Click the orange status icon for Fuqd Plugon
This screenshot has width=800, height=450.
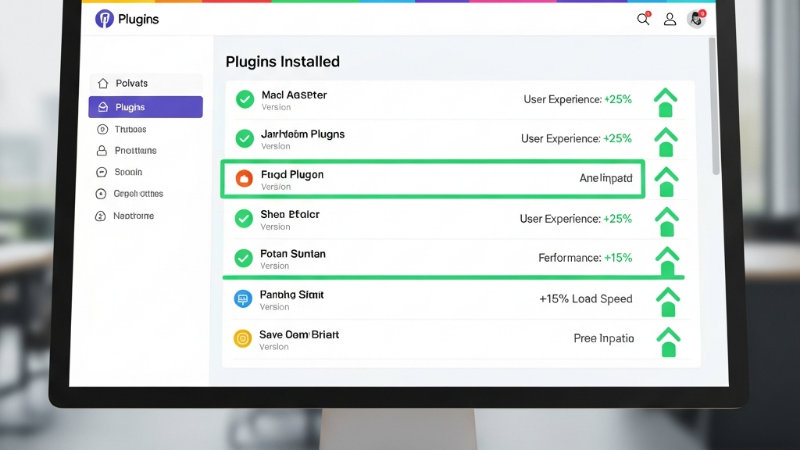click(244, 179)
